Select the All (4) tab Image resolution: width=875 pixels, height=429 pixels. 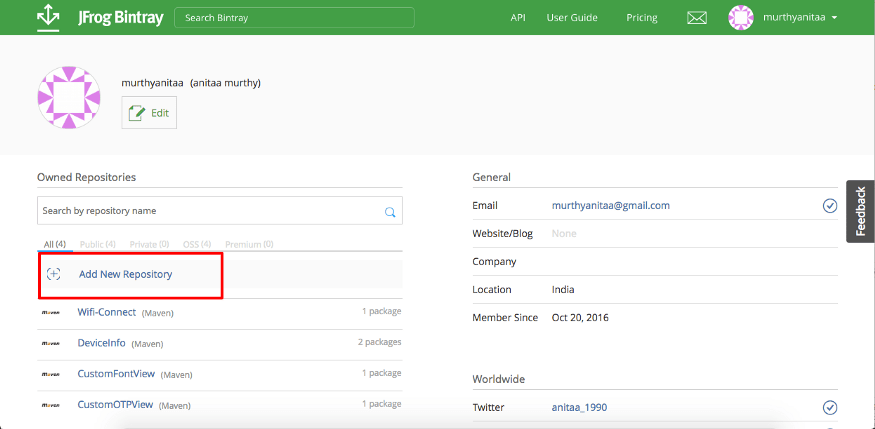pos(55,244)
